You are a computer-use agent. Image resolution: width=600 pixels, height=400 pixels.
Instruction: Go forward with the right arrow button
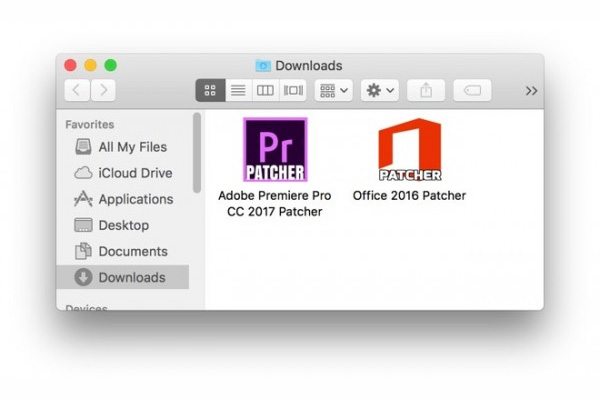[x=103, y=91]
